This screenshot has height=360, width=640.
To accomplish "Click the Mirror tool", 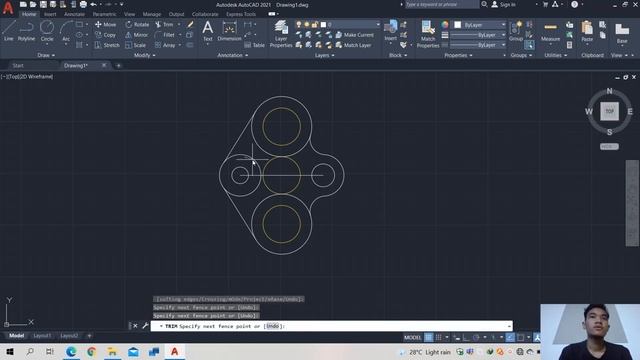I will [x=136, y=35].
